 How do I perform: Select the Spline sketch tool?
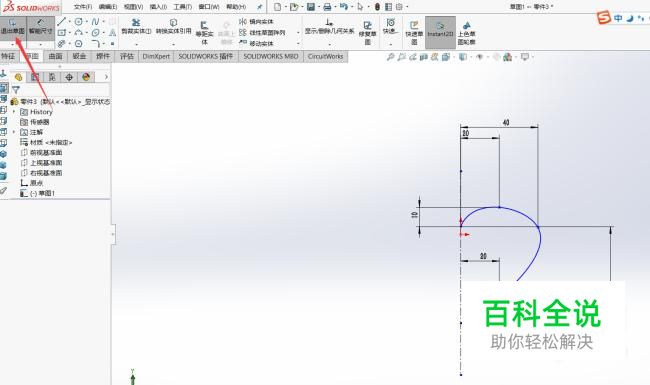click(x=95, y=21)
